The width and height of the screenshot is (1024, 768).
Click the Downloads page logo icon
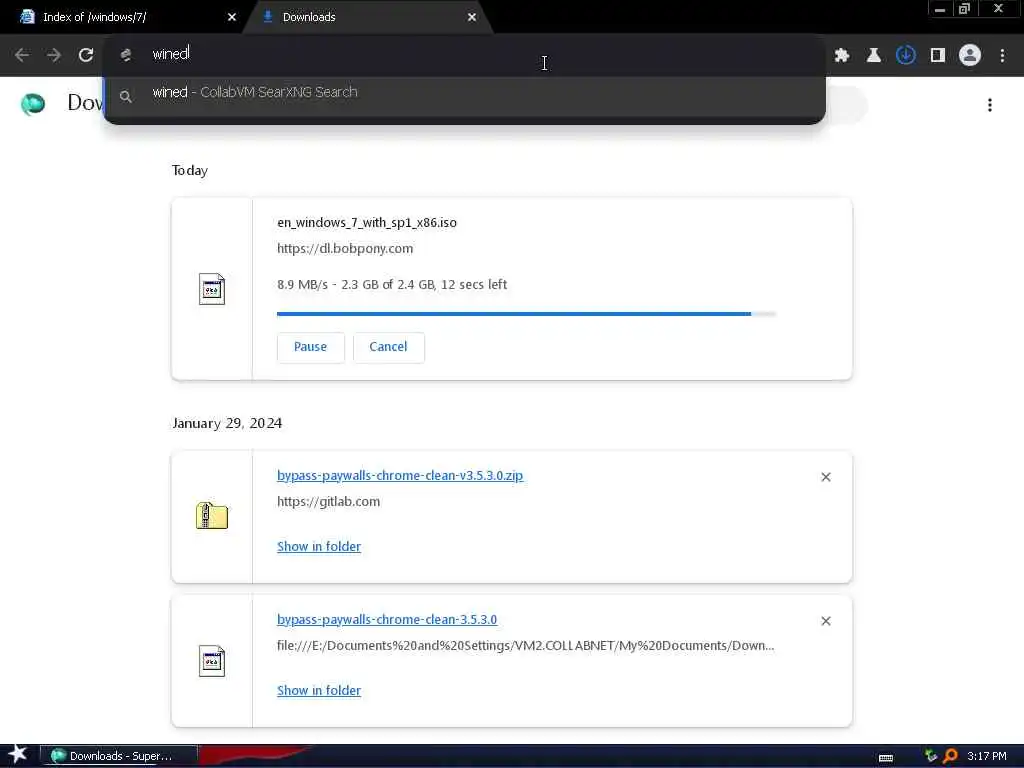[x=33, y=104]
